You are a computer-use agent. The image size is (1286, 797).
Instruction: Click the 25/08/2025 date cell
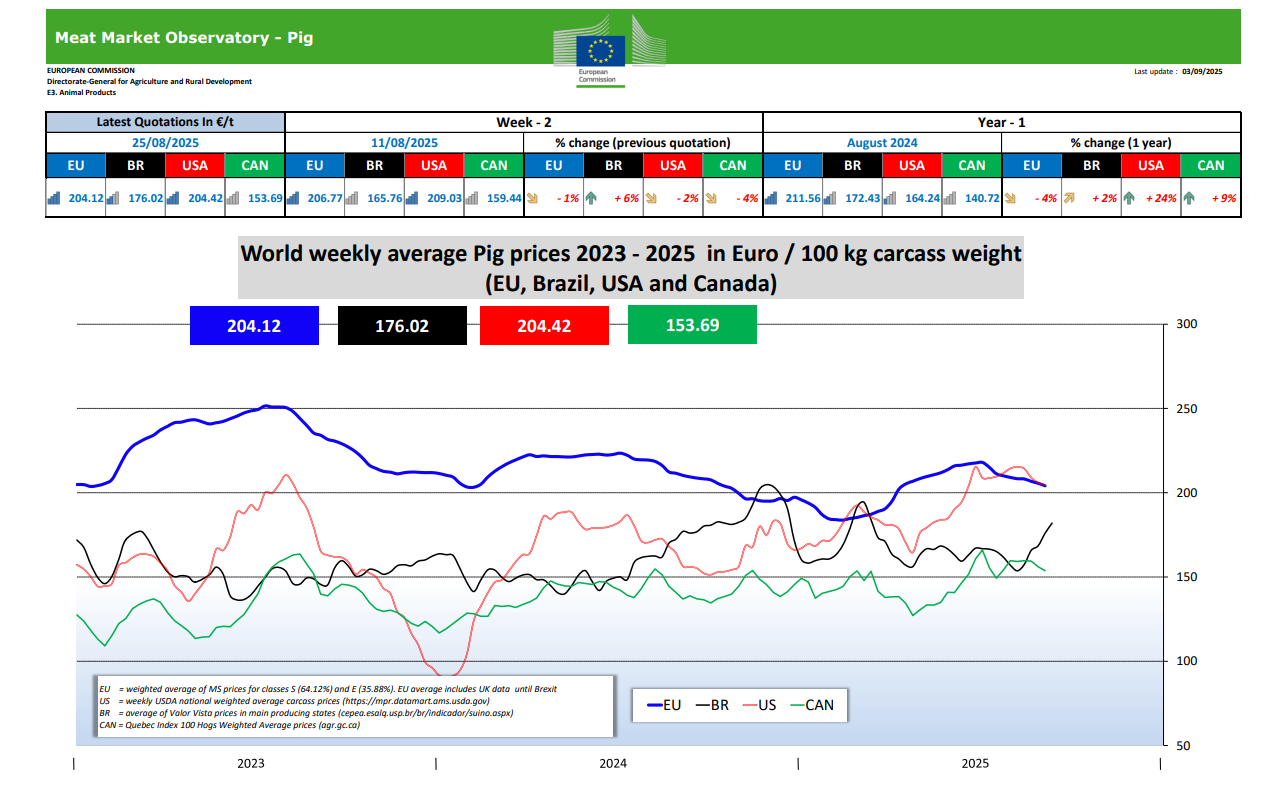pyautogui.click(x=165, y=143)
